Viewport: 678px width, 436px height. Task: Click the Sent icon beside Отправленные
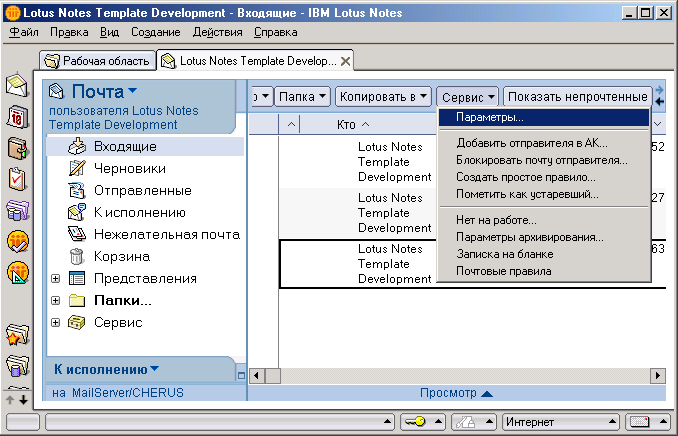pyautogui.click(x=77, y=190)
